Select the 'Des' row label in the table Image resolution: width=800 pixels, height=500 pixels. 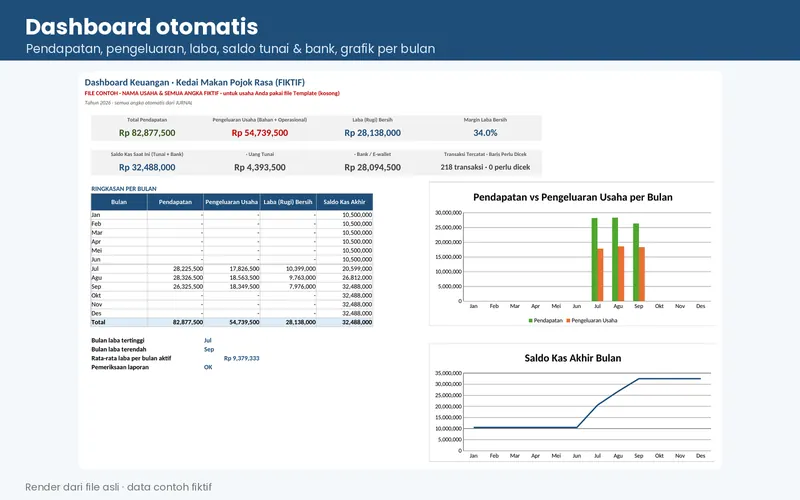[96, 314]
